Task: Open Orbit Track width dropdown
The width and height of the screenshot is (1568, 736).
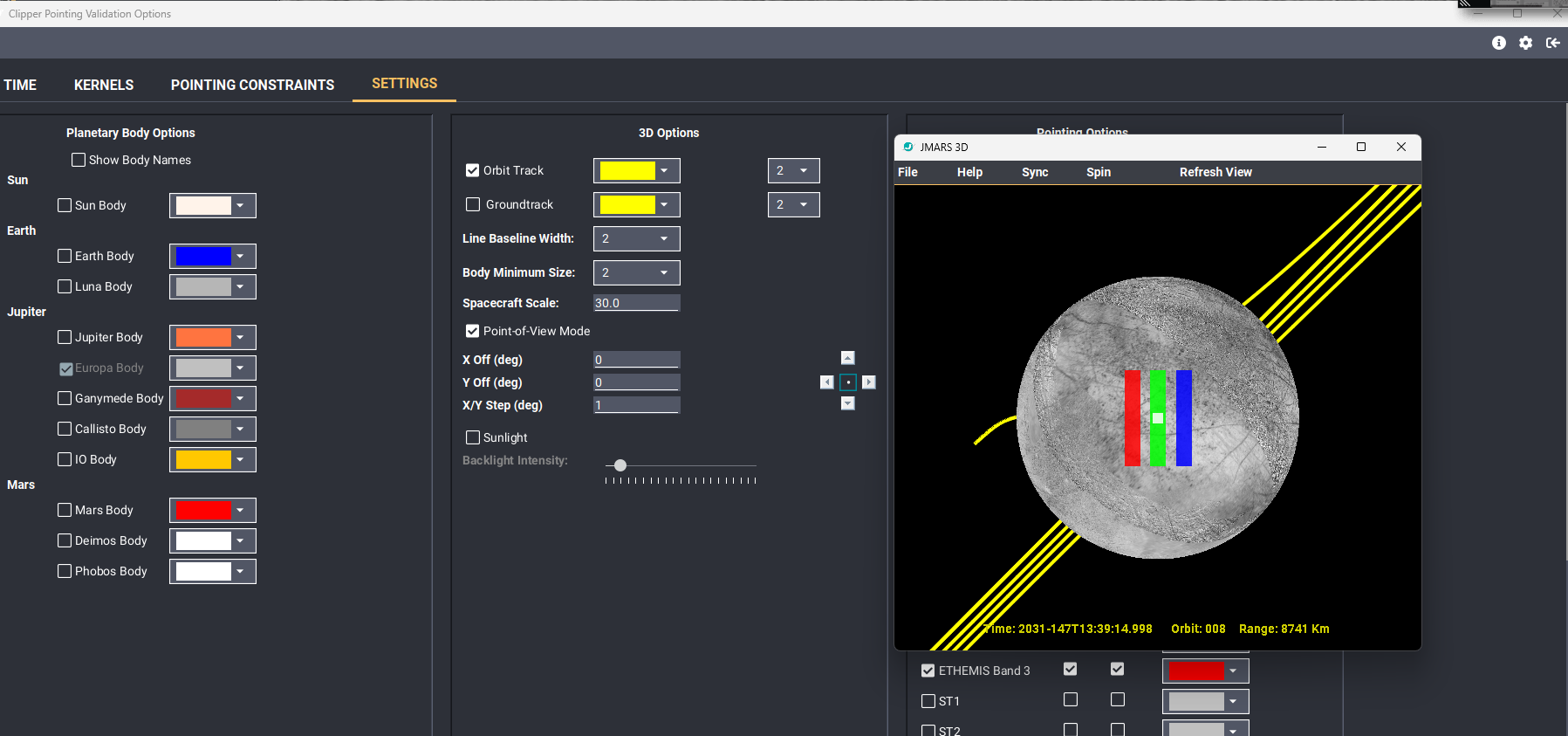Action: [x=794, y=170]
